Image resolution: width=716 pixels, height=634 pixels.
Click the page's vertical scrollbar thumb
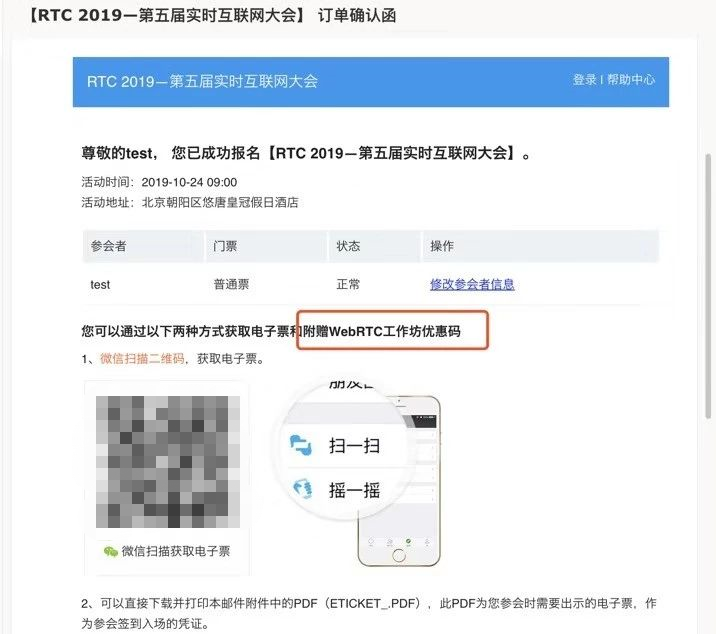pyautogui.click(x=708, y=286)
